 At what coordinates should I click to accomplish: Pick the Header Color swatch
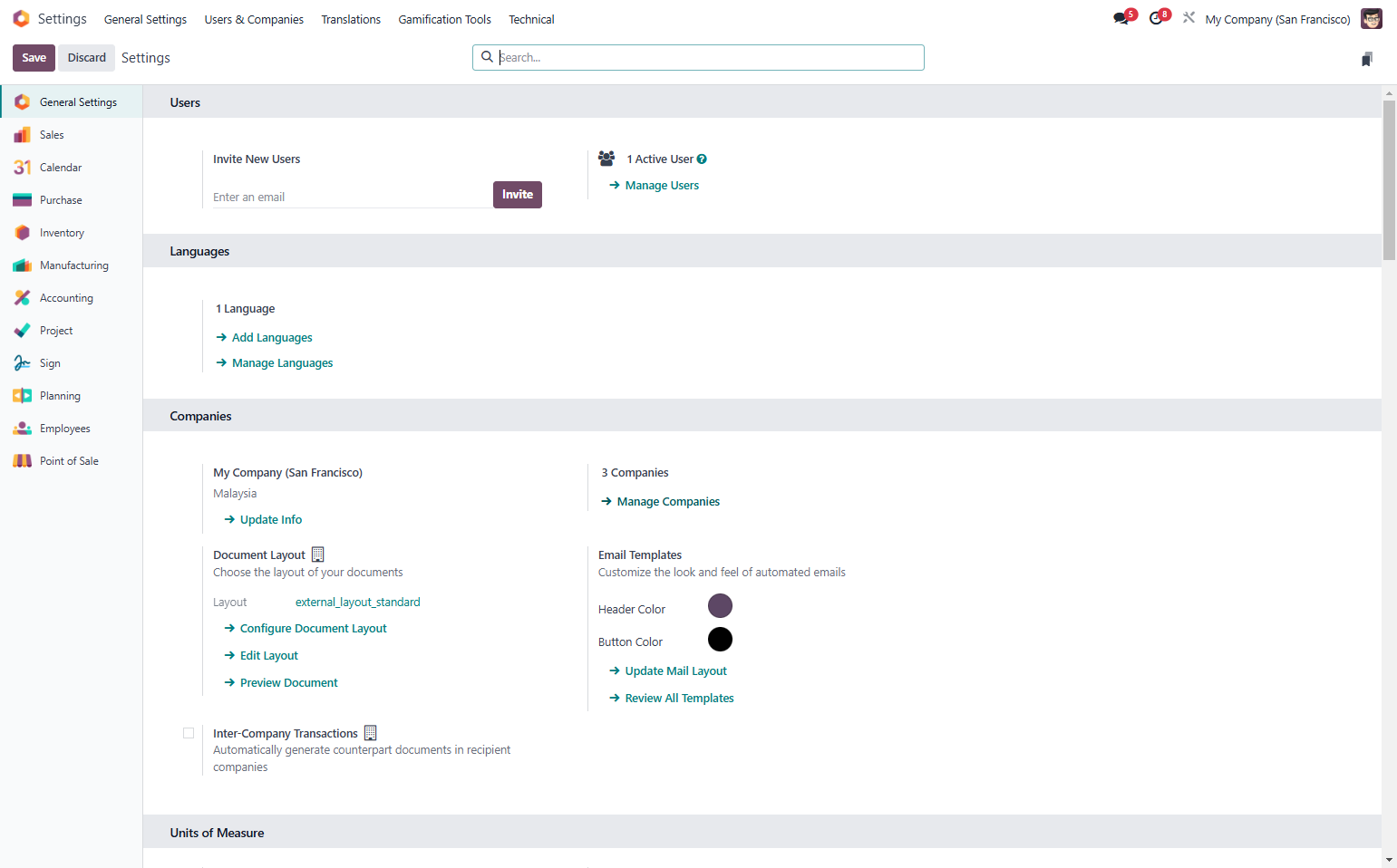click(x=720, y=606)
